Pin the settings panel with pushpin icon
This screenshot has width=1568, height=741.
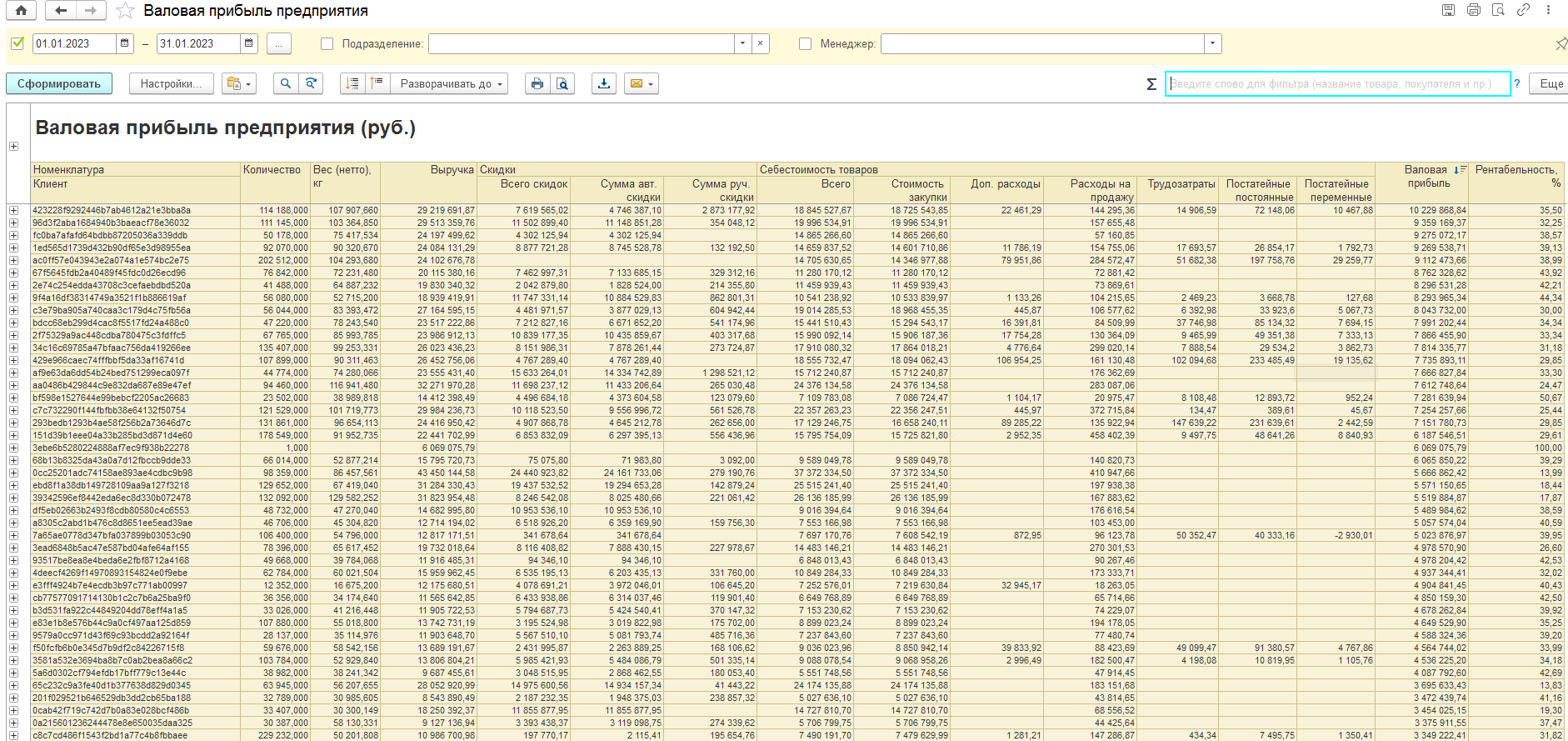[x=1561, y=43]
